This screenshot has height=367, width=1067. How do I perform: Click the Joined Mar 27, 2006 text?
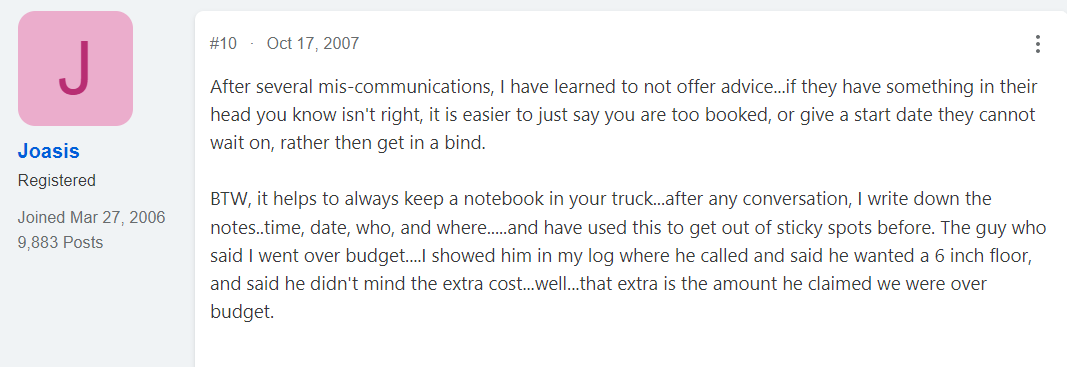pos(91,218)
